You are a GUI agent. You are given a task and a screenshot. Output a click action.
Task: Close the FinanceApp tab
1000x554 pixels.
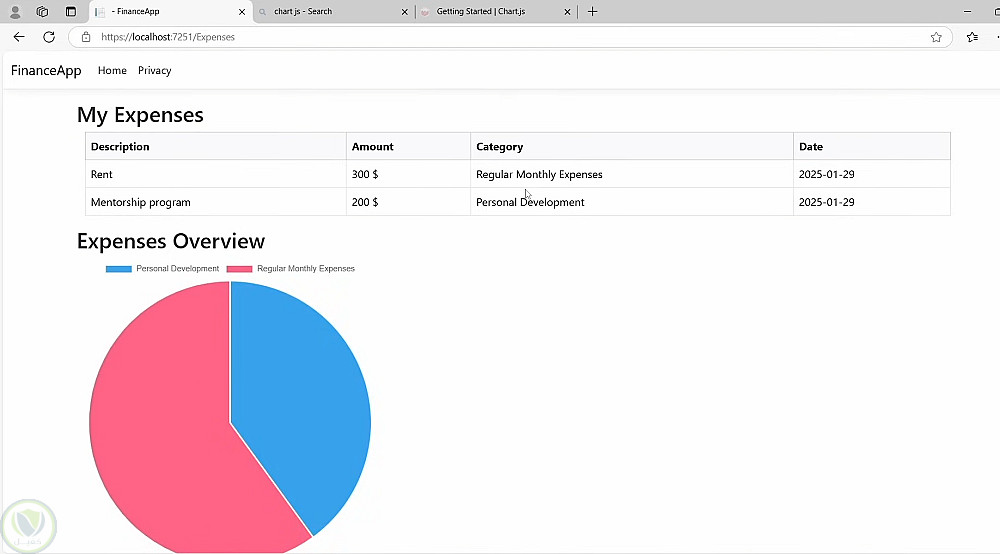242,11
